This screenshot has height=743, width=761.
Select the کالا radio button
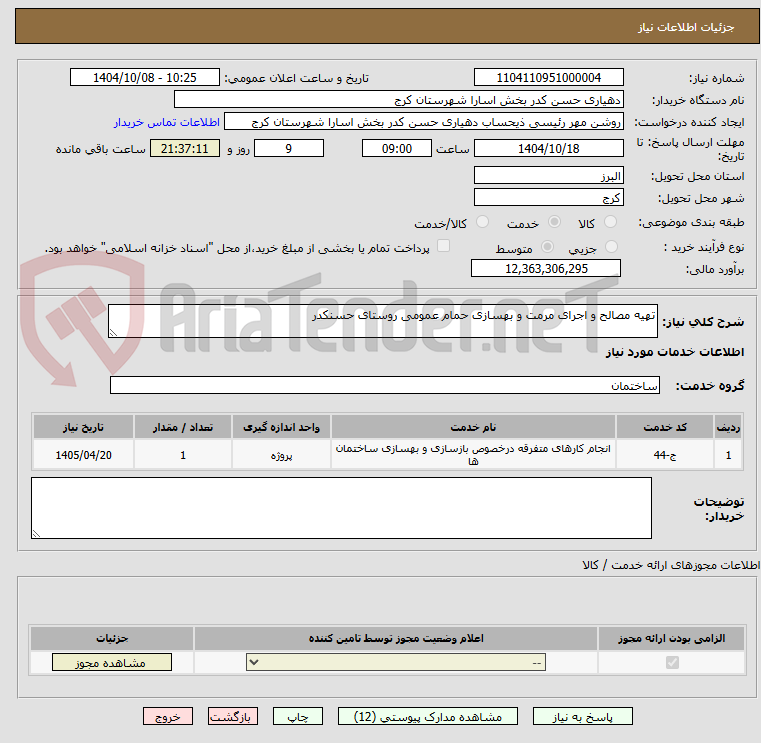point(610,222)
